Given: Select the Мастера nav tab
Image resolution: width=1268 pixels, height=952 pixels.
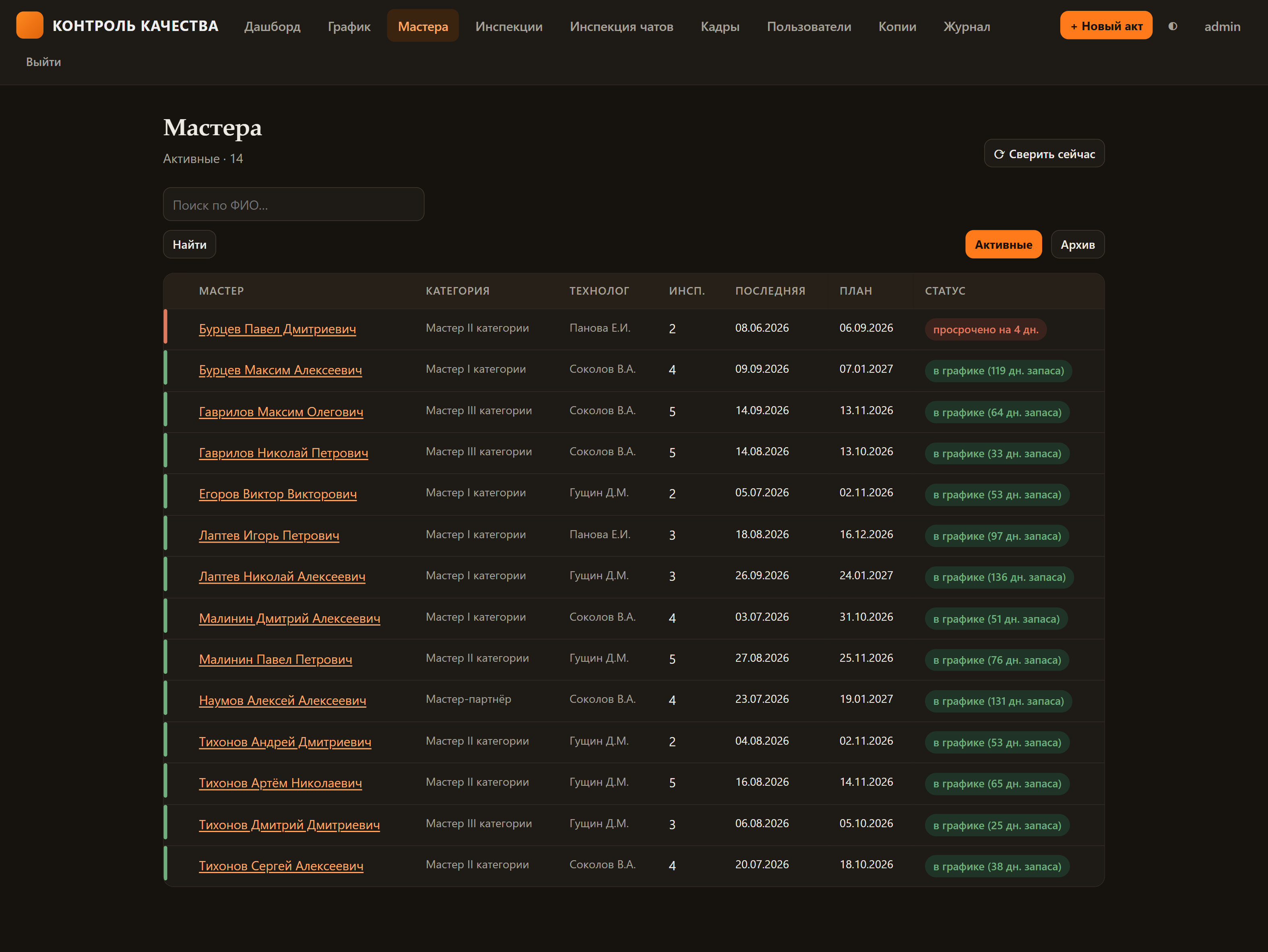Looking at the screenshot, I should 423,26.
